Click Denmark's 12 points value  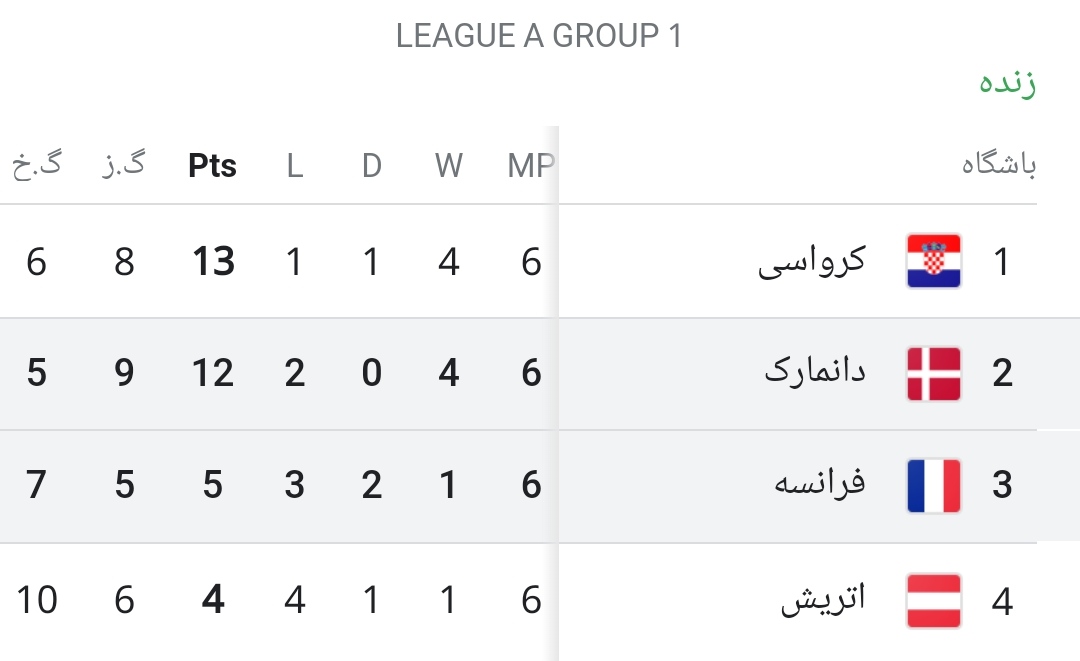point(213,373)
